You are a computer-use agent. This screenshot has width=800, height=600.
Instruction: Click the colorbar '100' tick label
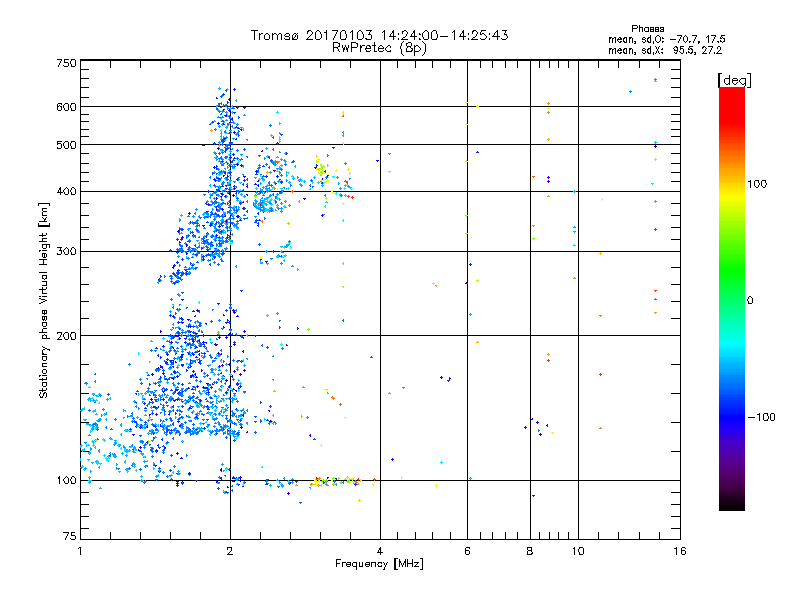[x=757, y=184]
